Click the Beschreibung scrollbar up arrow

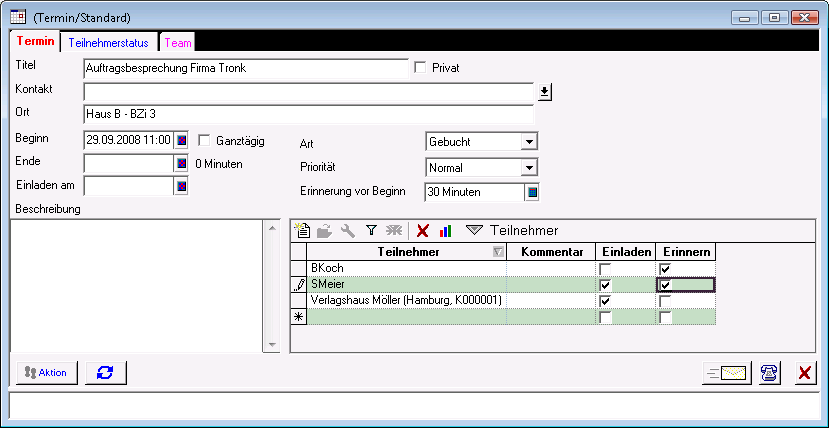272,228
